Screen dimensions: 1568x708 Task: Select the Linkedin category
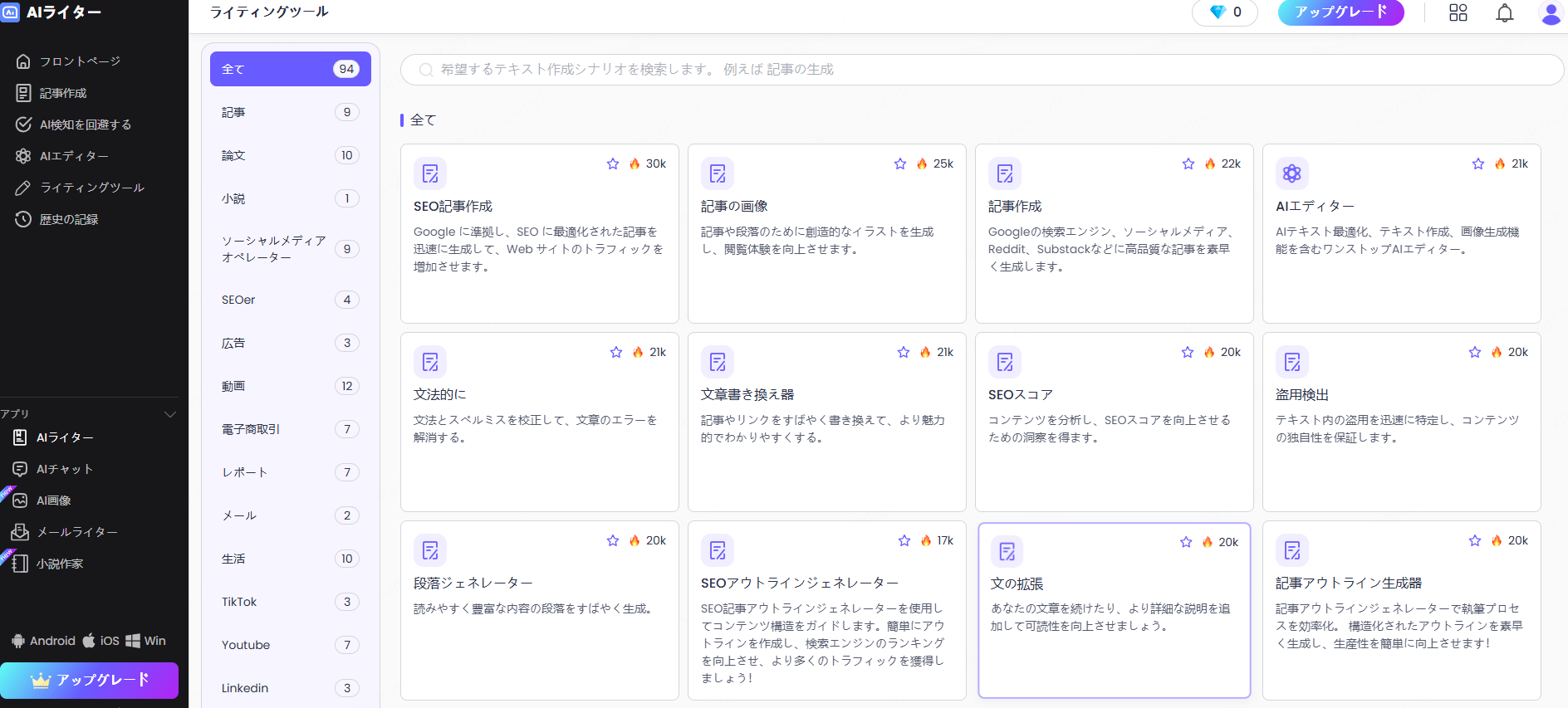pos(291,688)
